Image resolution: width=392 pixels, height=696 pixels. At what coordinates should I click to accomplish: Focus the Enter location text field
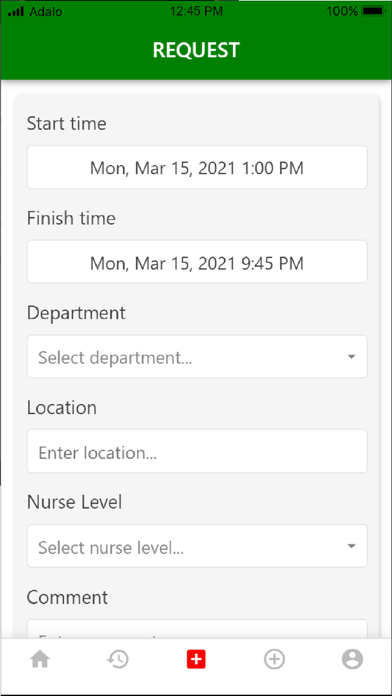[197, 451]
